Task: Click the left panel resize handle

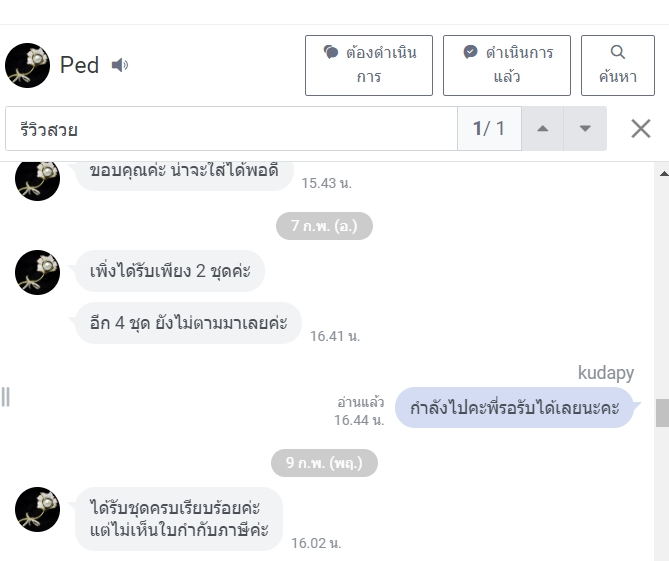Action: 6,397
